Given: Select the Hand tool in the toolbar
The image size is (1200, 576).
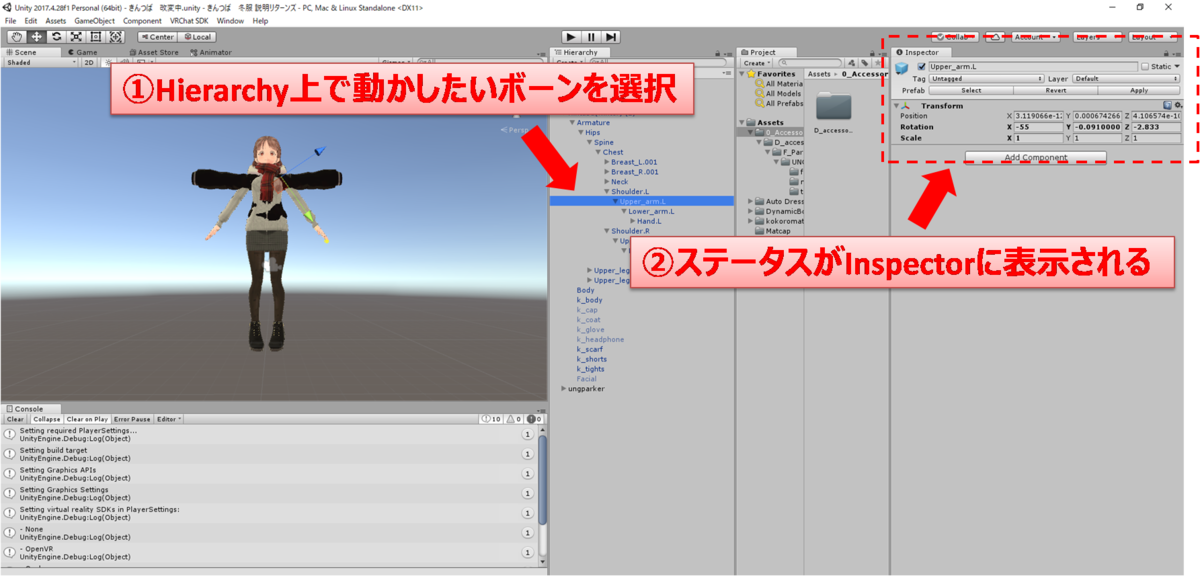Looking at the screenshot, I should [x=15, y=37].
